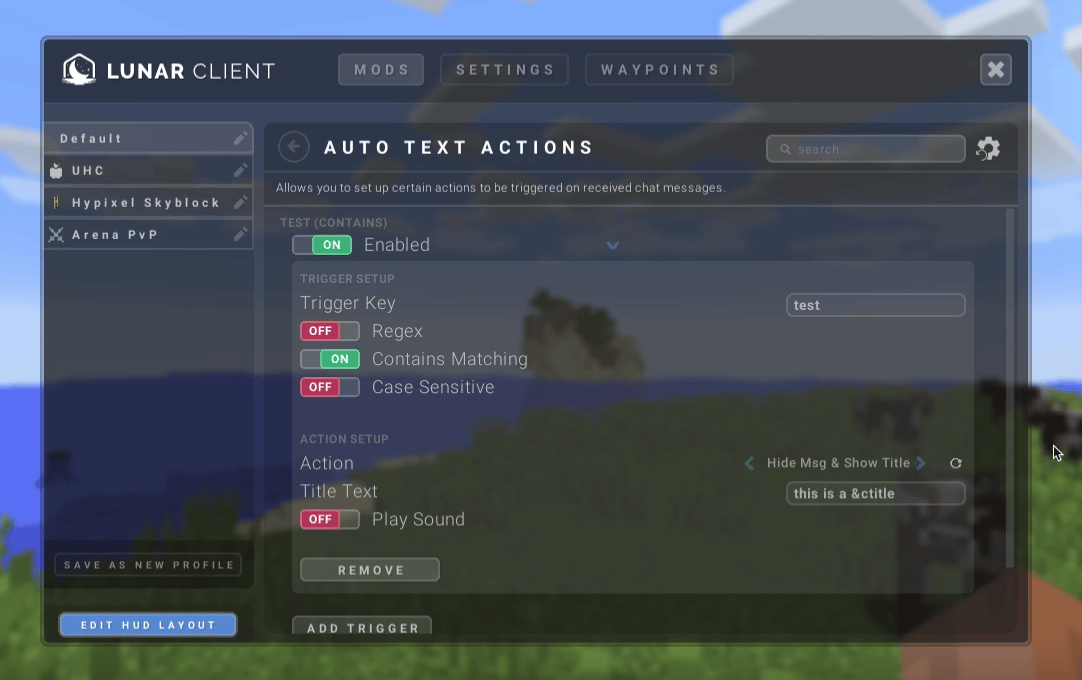Screen dimensions: 1082x680
Task: Switch to the Settings tab
Action: pyautogui.click(x=505, y=70)
